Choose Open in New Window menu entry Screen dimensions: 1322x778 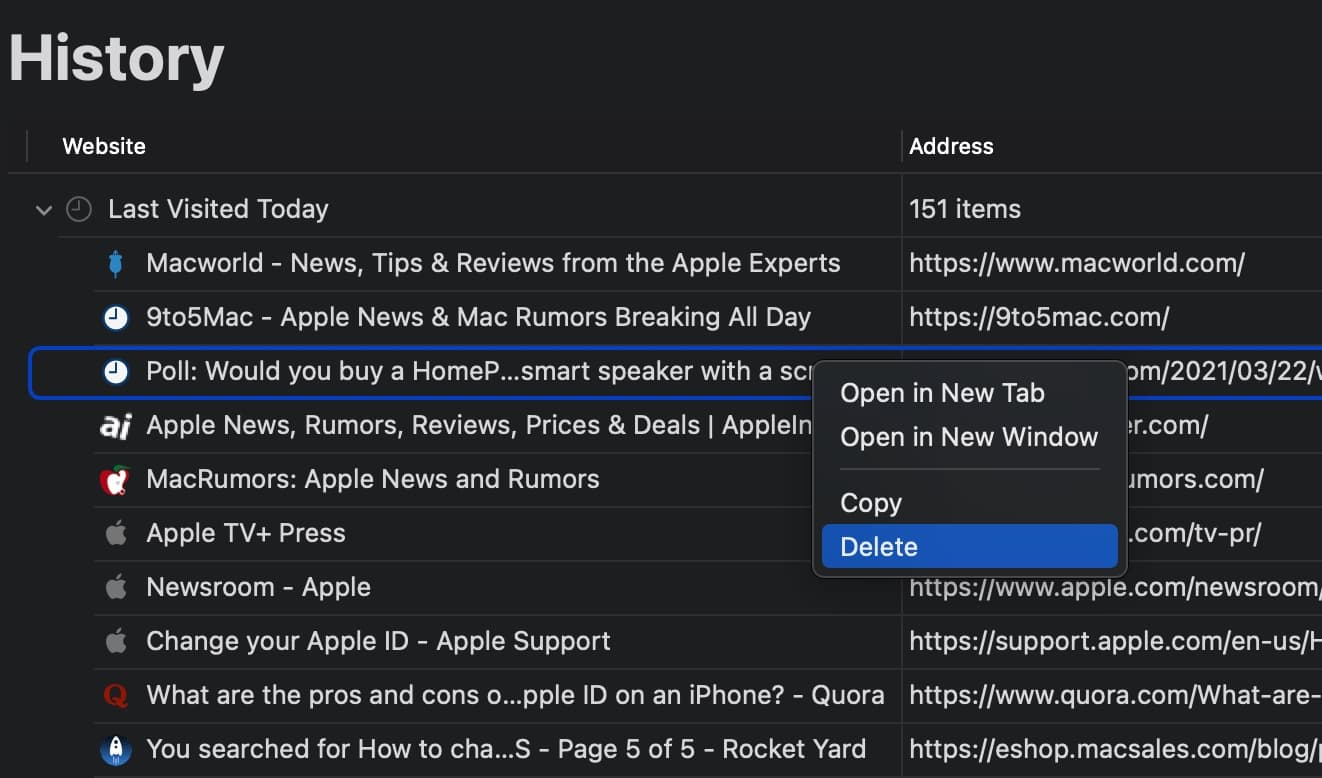(x=968, y=437)
